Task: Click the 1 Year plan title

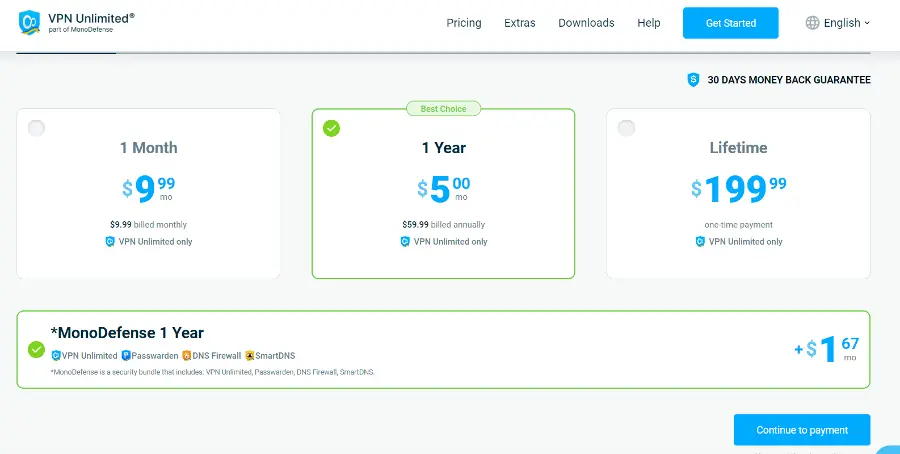Action: coord(444,148)
